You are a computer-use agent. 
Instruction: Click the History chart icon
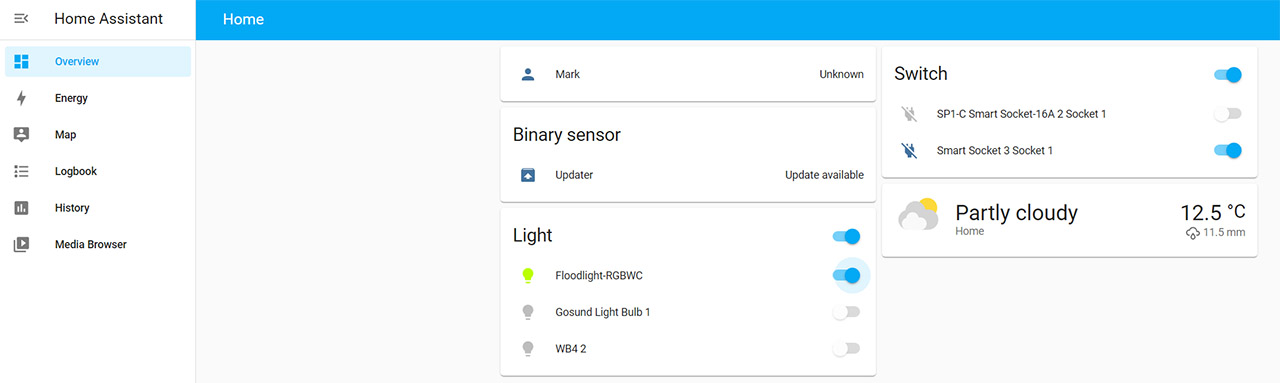21,208
